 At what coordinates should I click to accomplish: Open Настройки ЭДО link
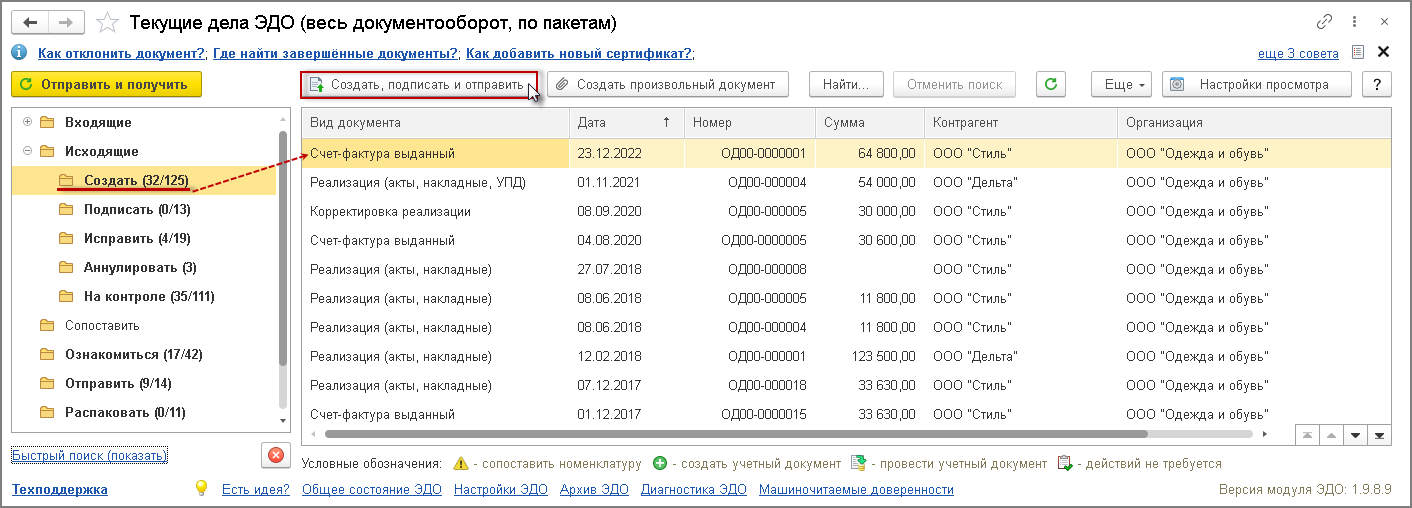click(x=500, y=489)
